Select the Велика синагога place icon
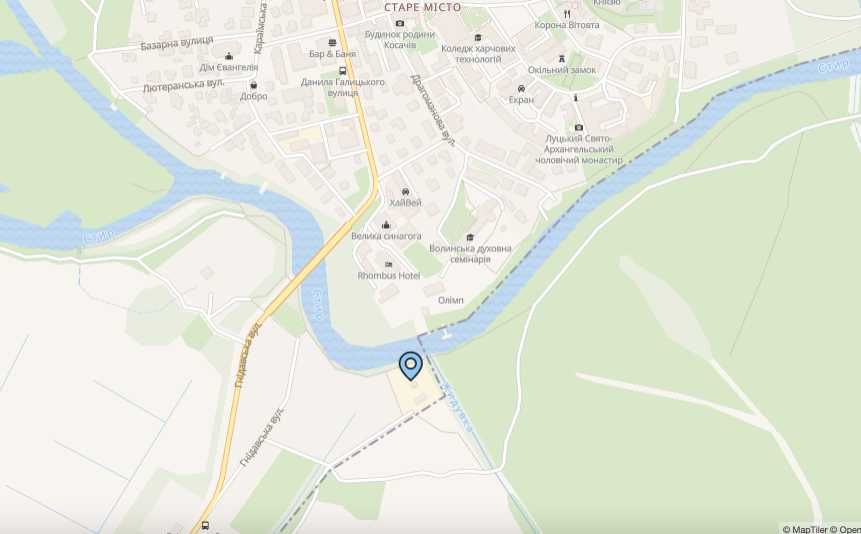This screenshot has width=861, height=534. click(x=386, y=225)
